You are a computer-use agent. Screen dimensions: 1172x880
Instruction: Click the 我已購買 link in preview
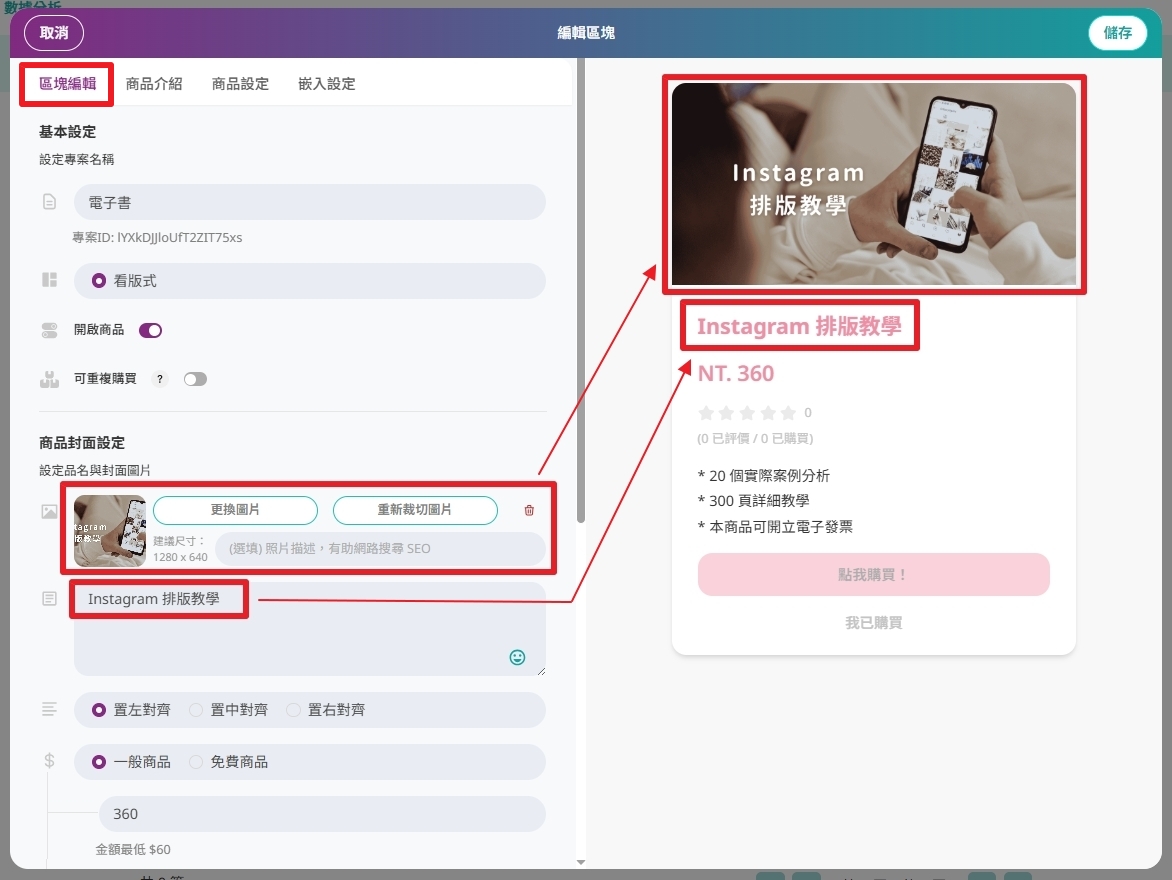tap(873, 623)
